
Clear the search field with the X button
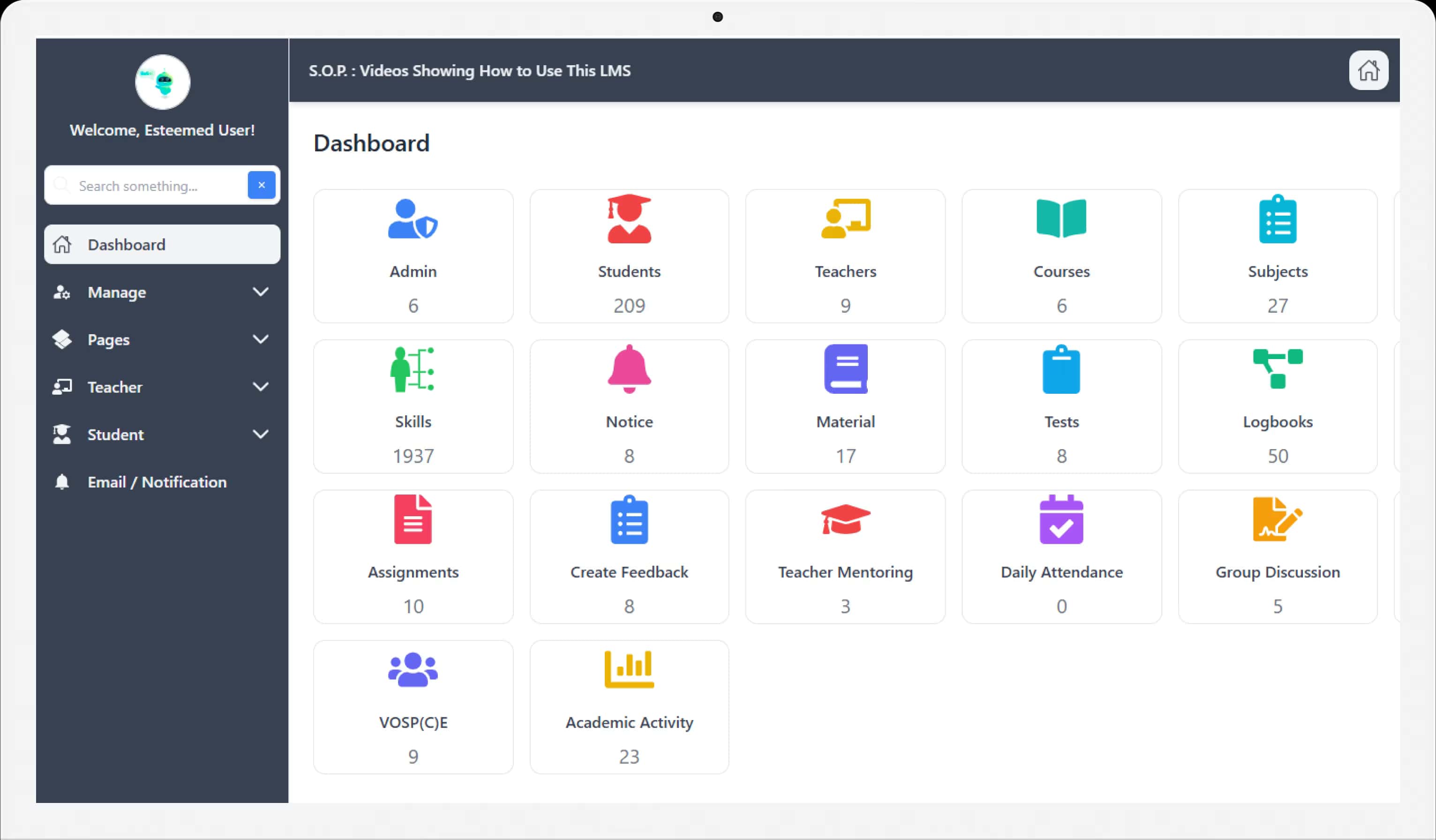click(261, 185)
